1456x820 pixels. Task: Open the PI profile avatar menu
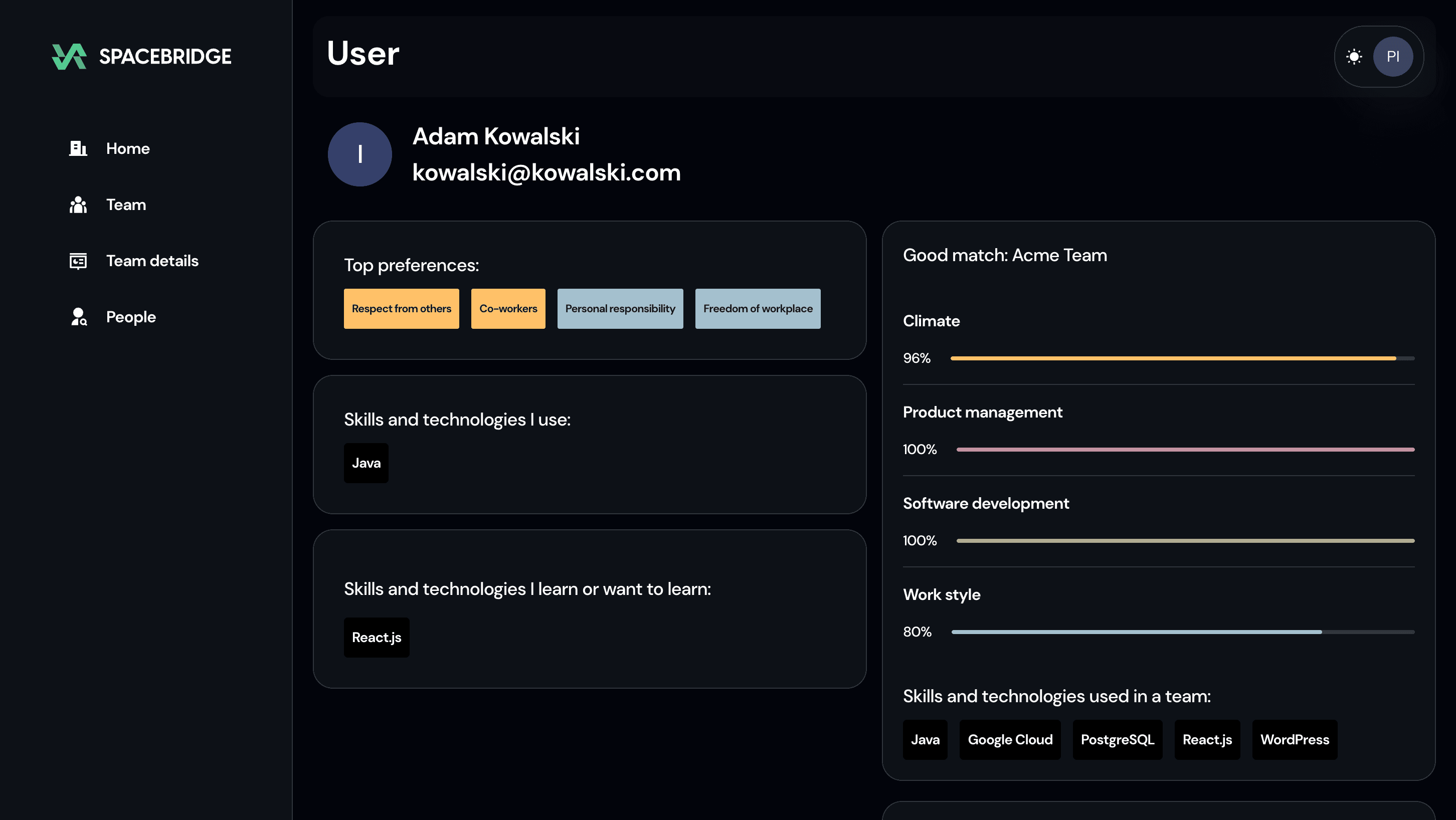[x=1393, y=57]
